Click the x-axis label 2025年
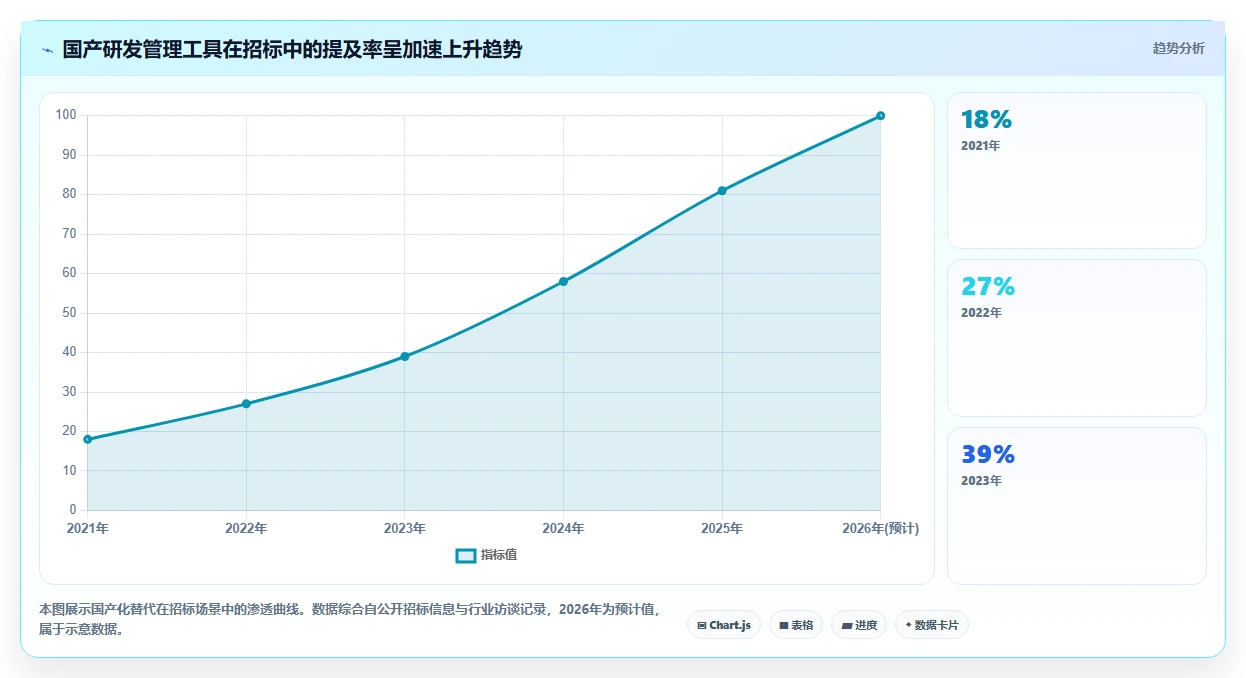This screenshot has height=678, width=1246. click(x=722, y=528)
